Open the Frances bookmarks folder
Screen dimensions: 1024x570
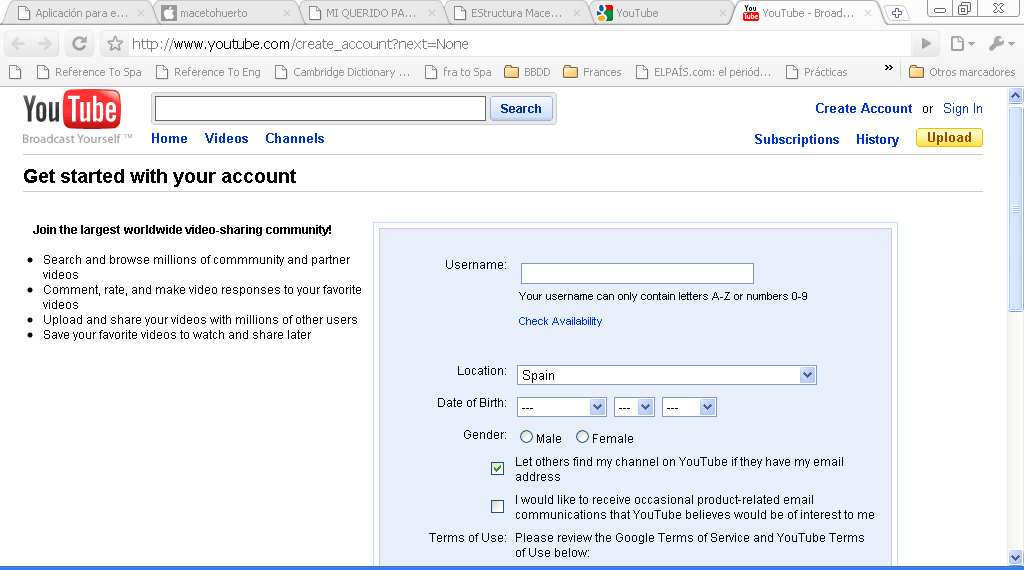pos(592,72)
